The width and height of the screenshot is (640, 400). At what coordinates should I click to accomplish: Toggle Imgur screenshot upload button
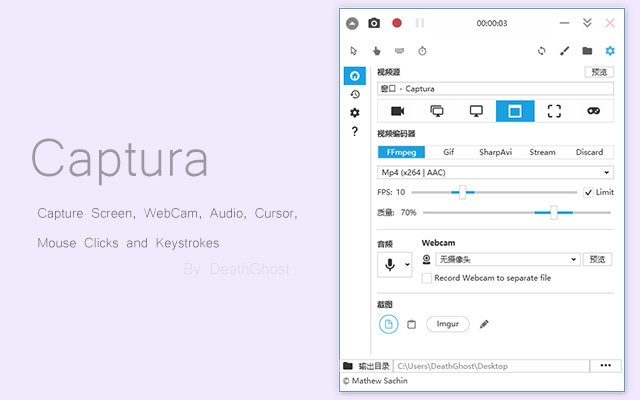pyautogui.click(x=448, y=324)
